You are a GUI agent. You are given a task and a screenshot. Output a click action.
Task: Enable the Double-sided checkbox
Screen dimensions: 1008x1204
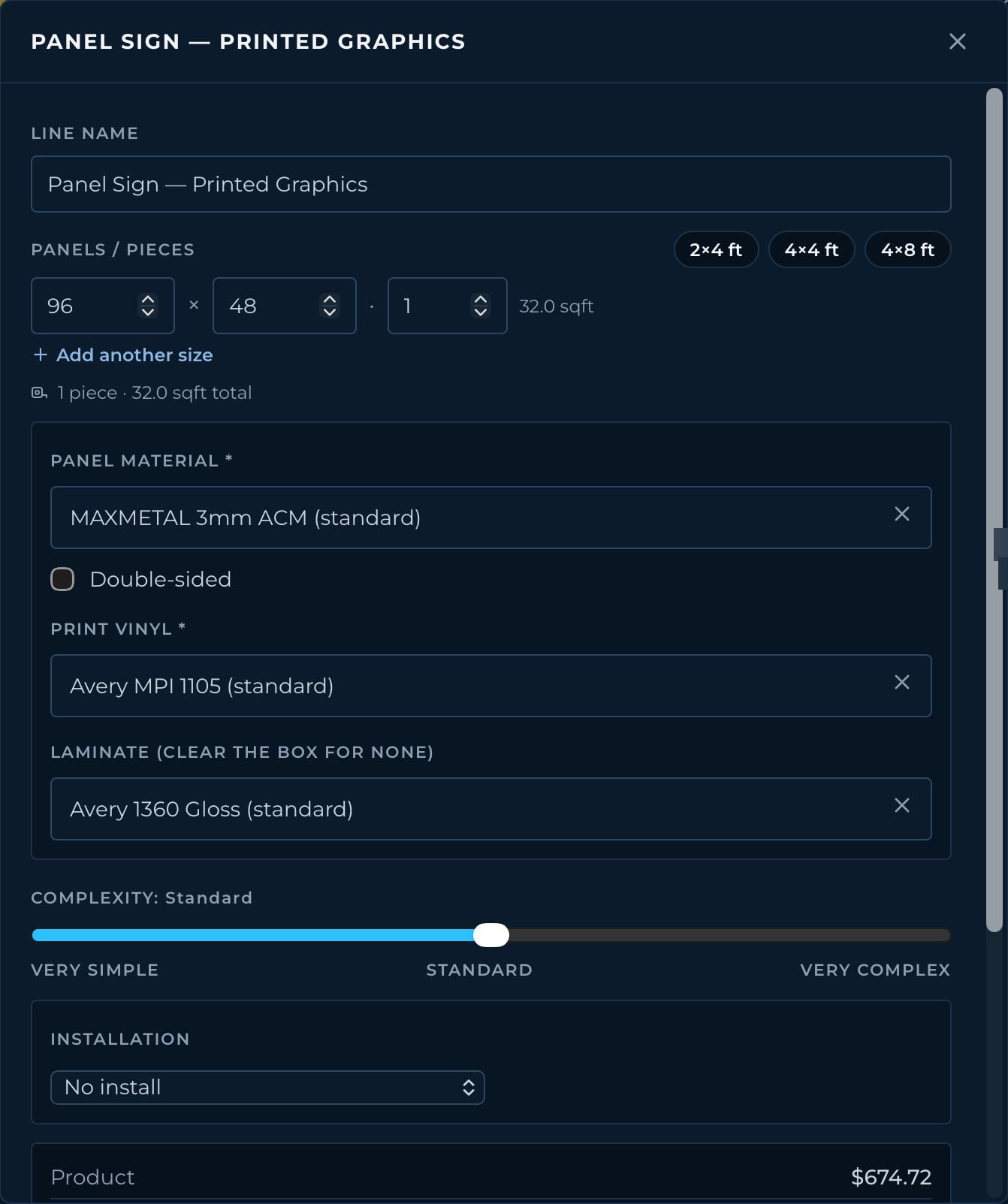pos(62,579)
